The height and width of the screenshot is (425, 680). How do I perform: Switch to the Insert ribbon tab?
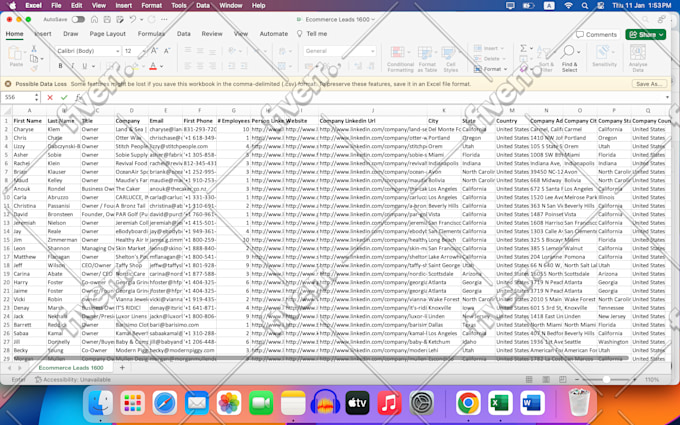(42, 33)
